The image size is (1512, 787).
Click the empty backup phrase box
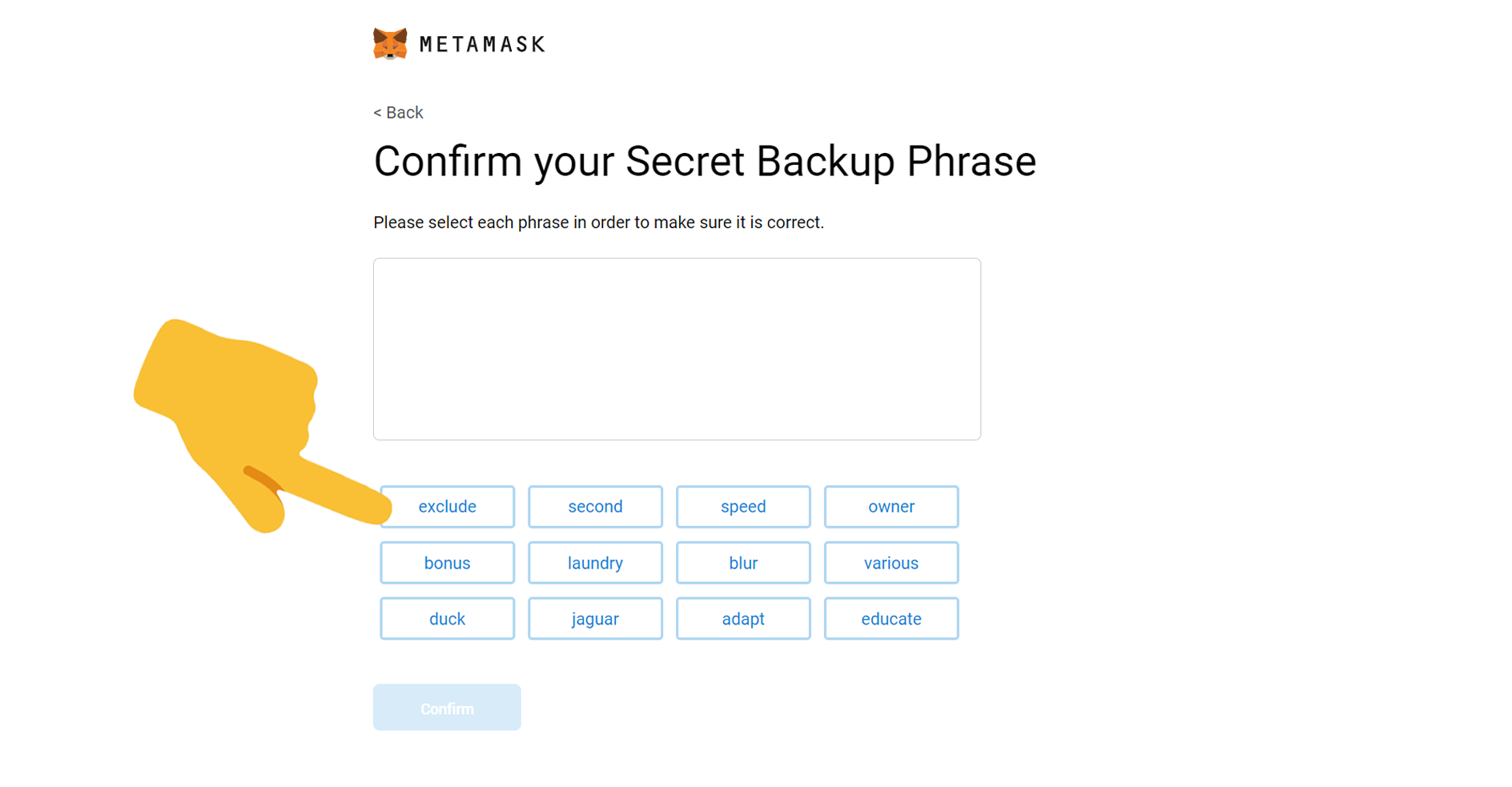[677, 349]
